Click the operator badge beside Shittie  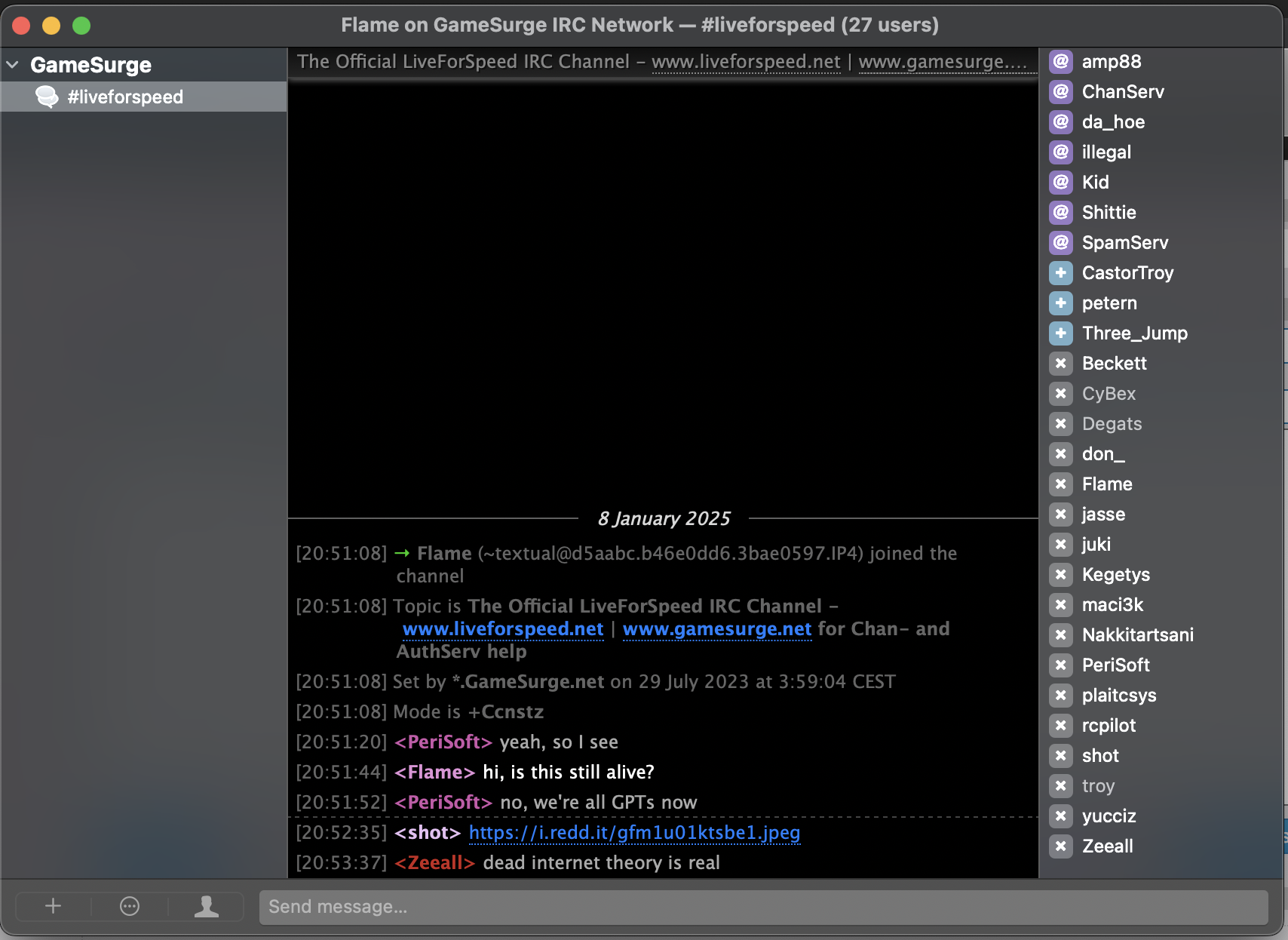[x=1061, y=212]
